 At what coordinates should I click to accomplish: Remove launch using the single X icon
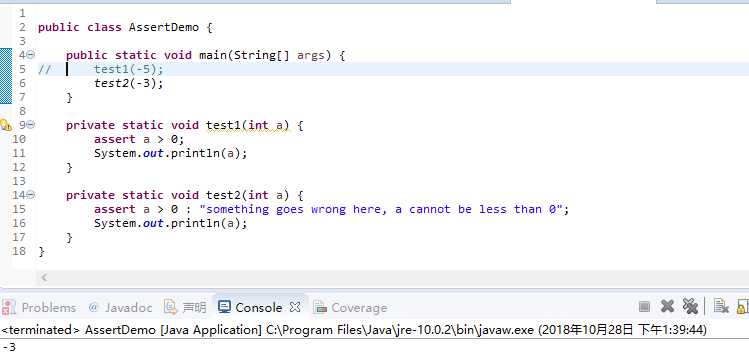[x=667, y=306]
